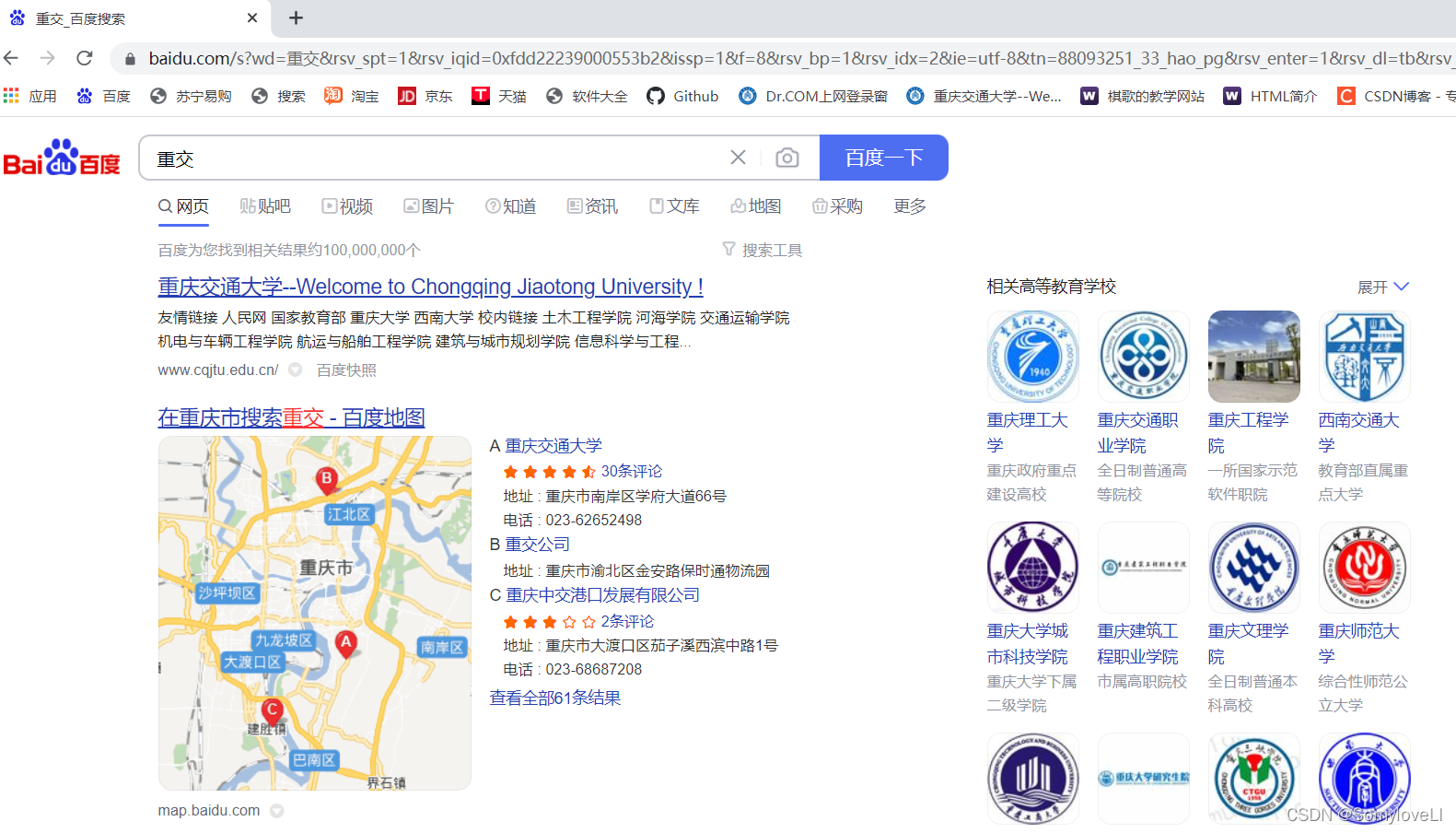This screenshot has width=1456, height=833.
Task: Open the 软件大全 bookmark
Action: 587,96
